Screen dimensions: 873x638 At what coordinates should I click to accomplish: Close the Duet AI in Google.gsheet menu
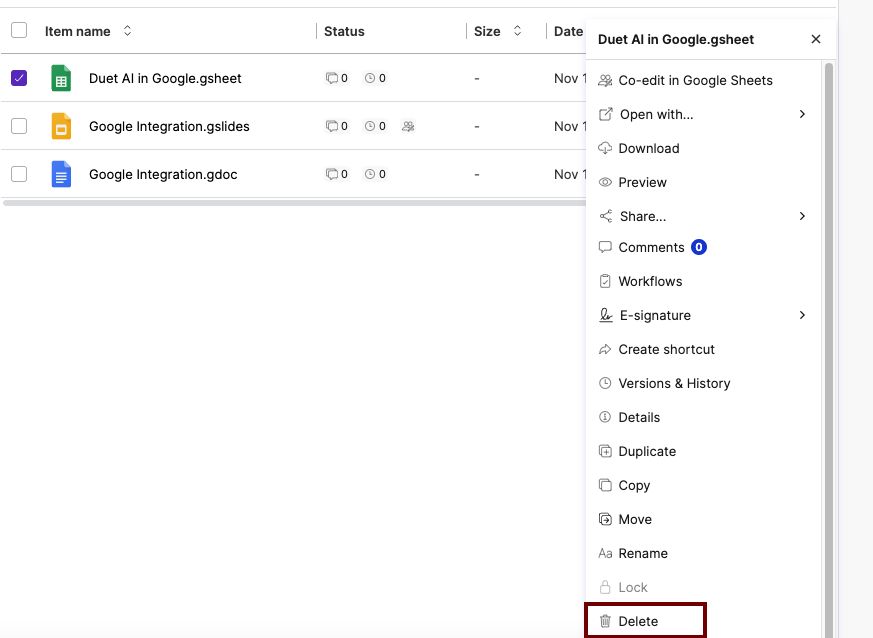[x=816, y=39]
